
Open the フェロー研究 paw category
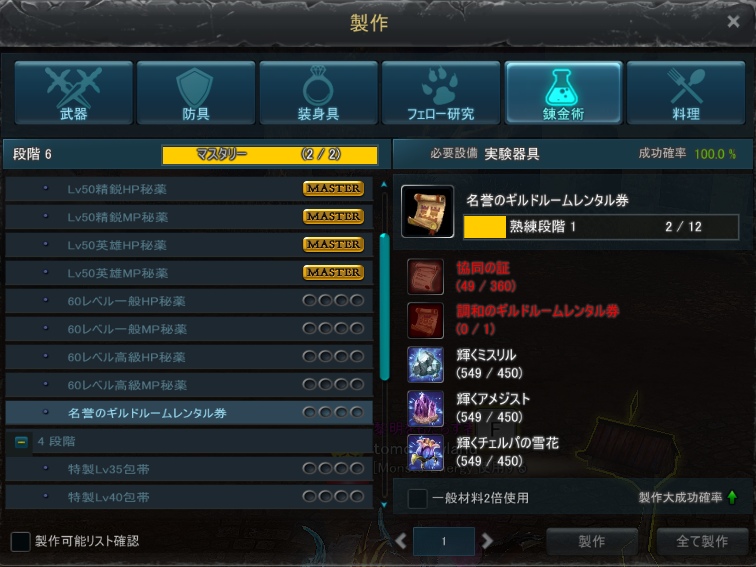click(x=441, y=93)
